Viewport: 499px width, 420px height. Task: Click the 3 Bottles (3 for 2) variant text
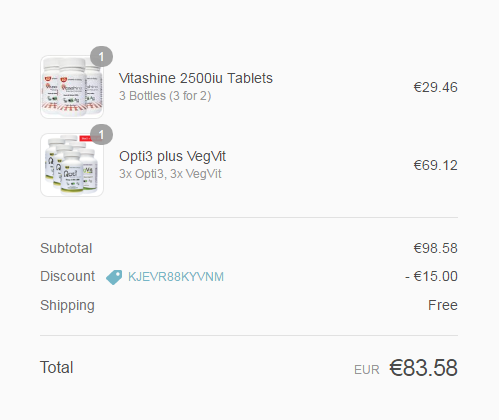point(165,96)
